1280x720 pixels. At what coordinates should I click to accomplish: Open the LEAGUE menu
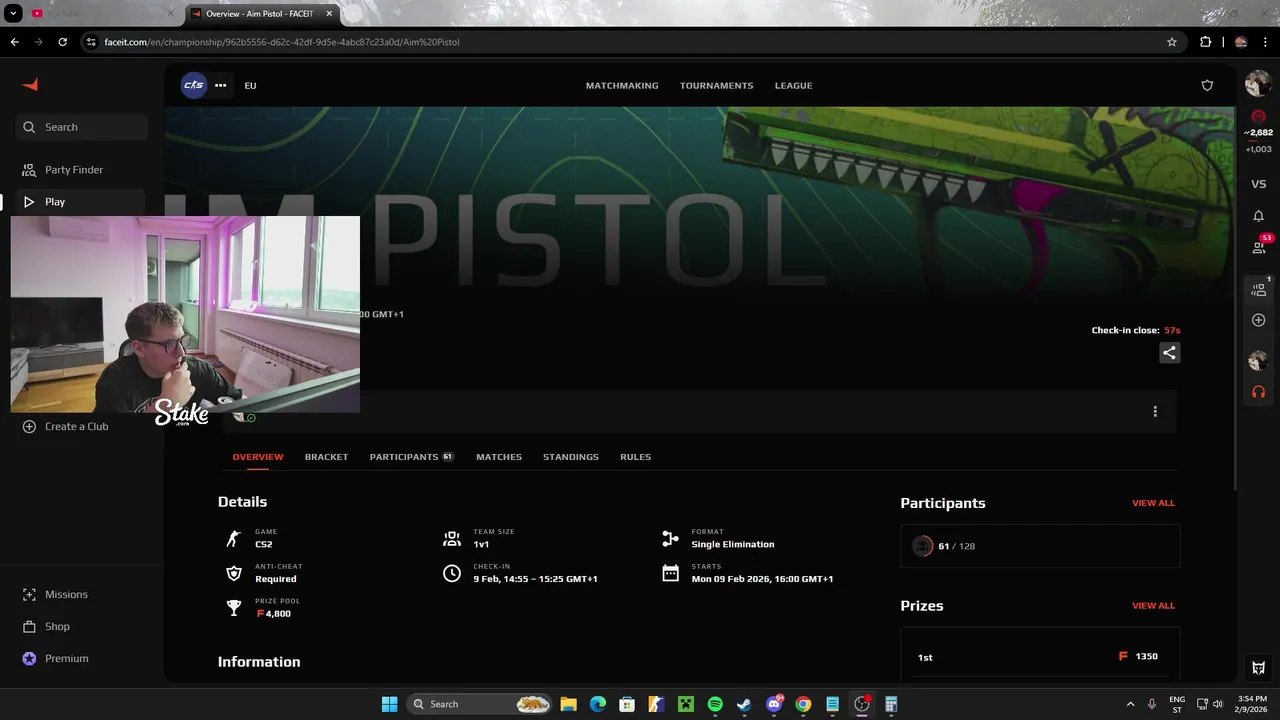pyautogui.click(x=793, y=85)
